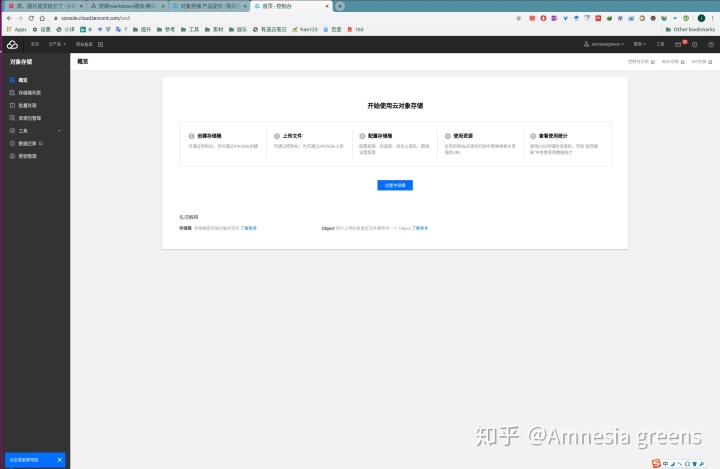Screen dimensions: 720x469
Task: Click the browser back arrow
Action: pos(9,18)
